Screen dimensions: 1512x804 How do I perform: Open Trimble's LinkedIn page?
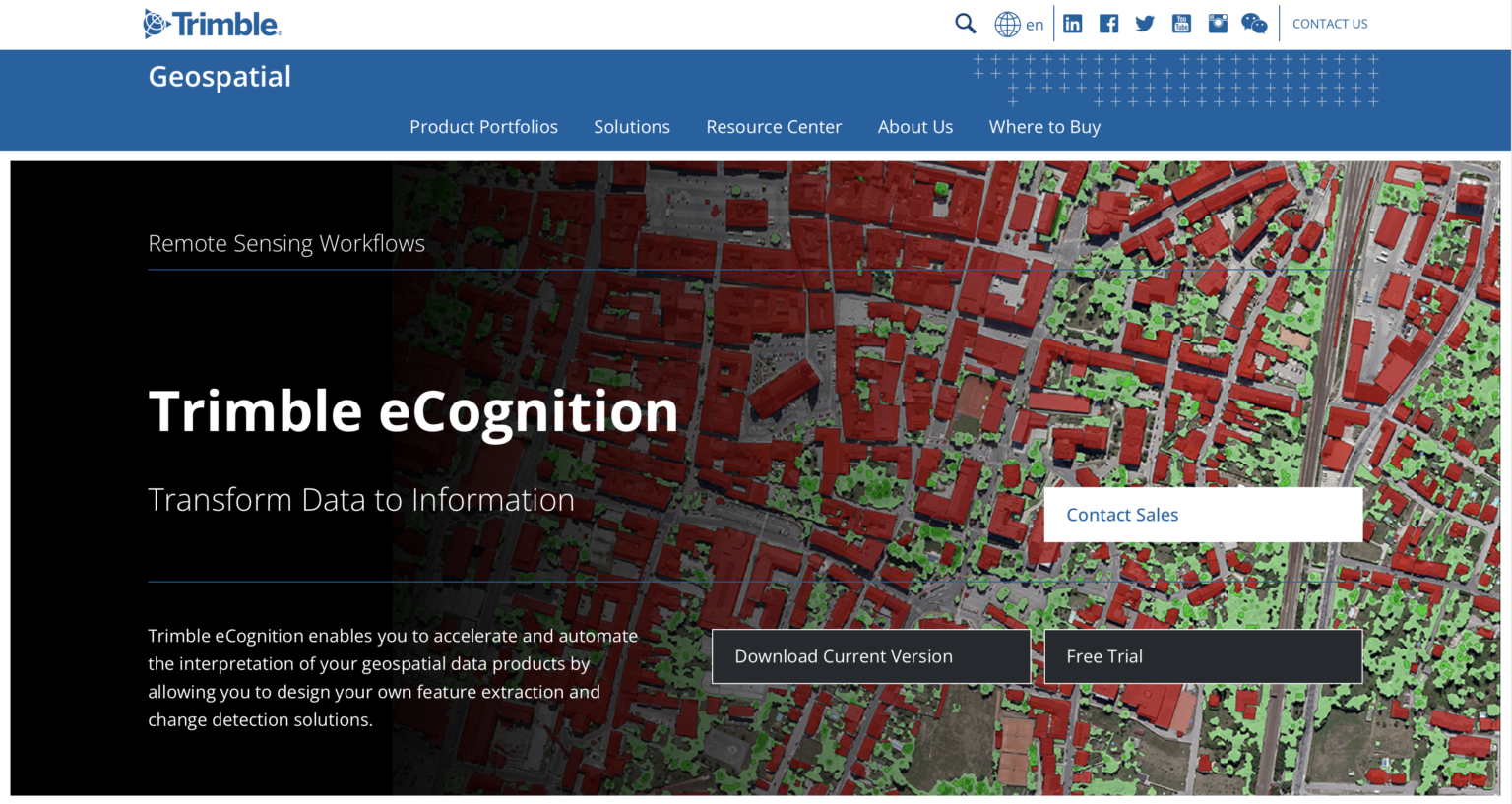pos(1072,23)
